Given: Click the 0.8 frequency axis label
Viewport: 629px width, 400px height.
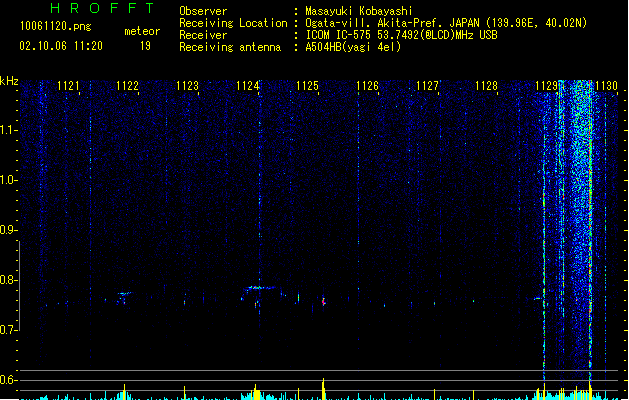Looking at the screenshot, I should click(8, 280).
